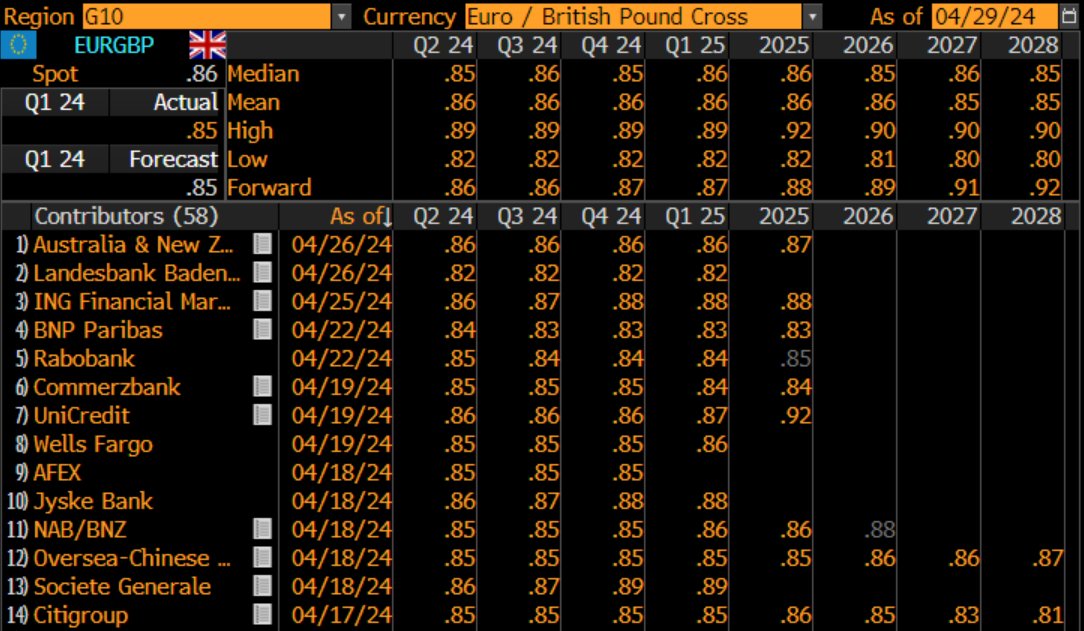Viewport: 1084px width, 631px height.
Task: Expand the Region G10 dropdown arrow
Action: coord(342,16)
